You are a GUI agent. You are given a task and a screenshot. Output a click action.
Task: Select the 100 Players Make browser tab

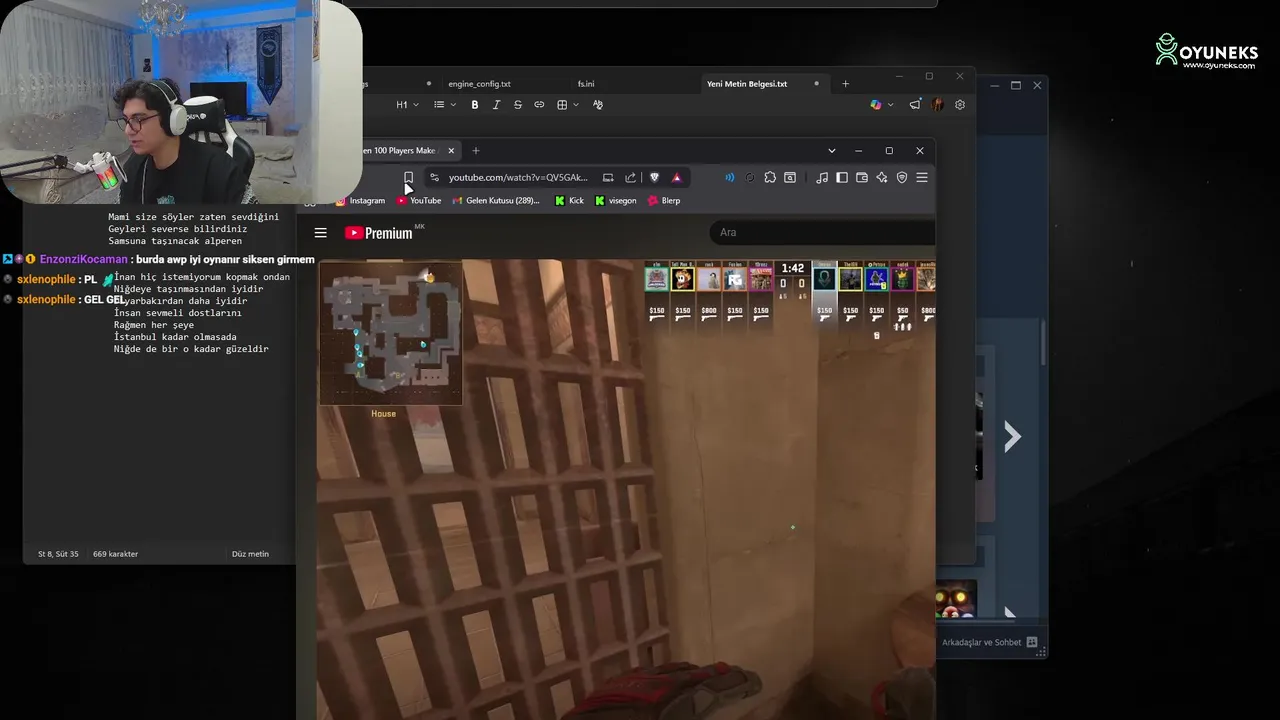pyautogui.click(x=400, y=151)
